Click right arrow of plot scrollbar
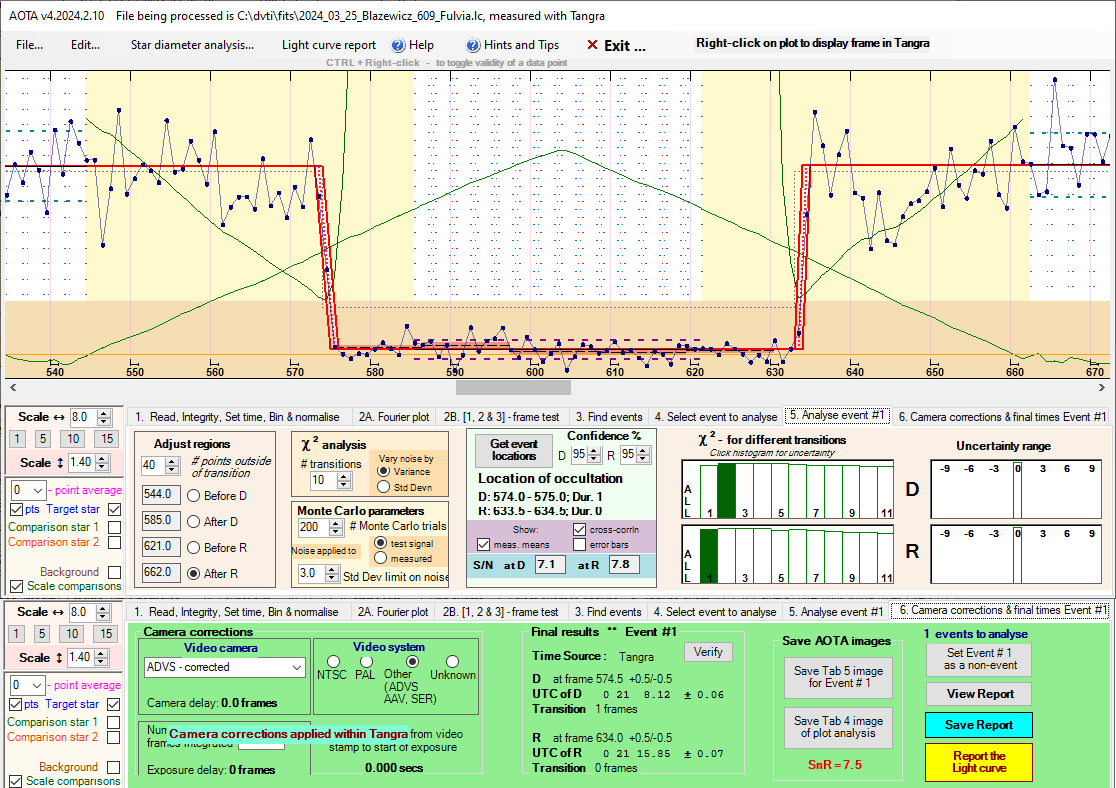This screenshot has width=1116, height=788. (x=1102, y=387)
